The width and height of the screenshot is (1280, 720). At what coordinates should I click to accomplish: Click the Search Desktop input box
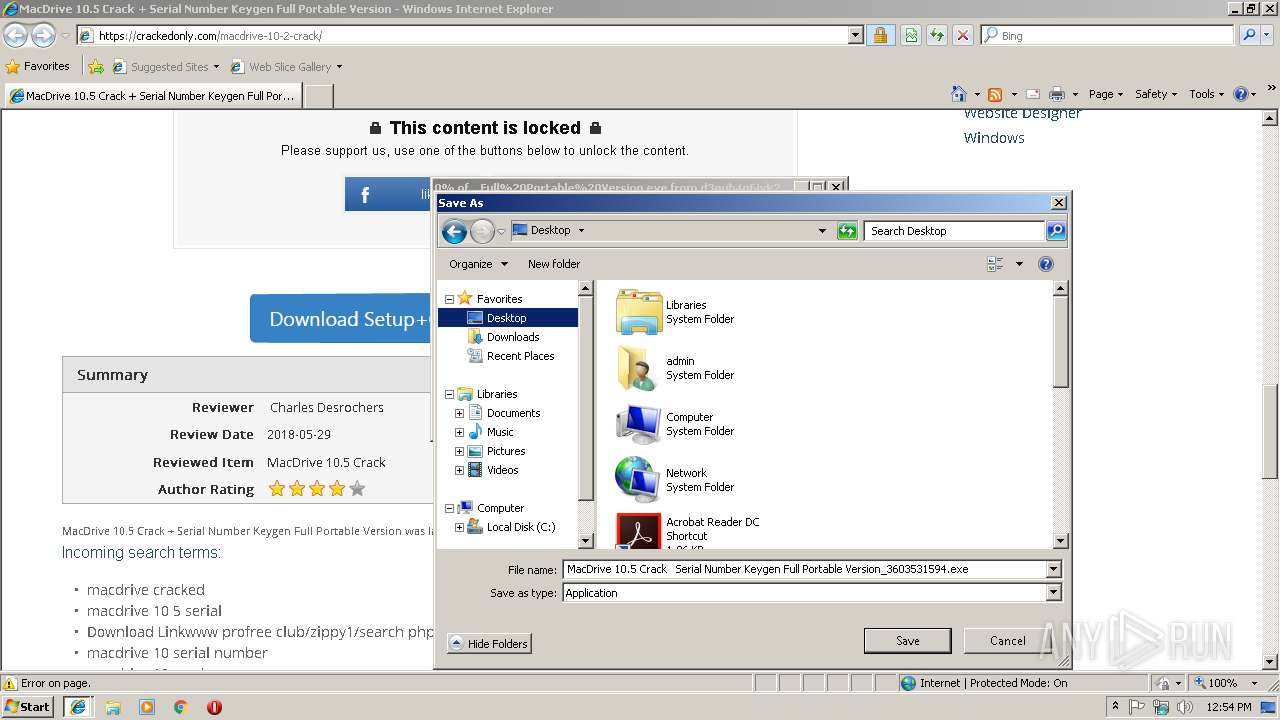(954, 231)
